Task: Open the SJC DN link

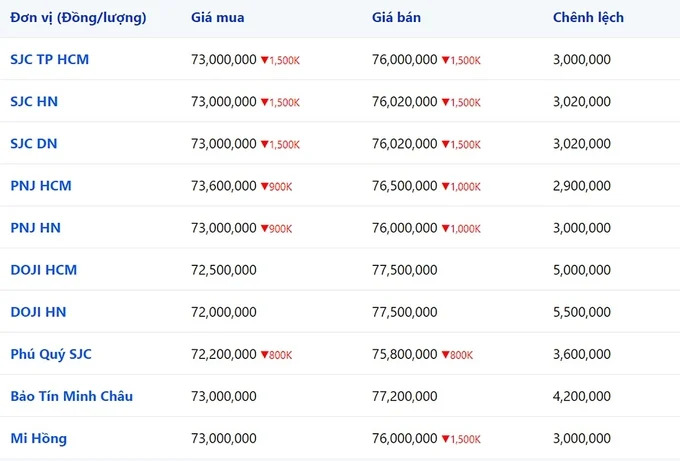Action: [x=34, y=144]
